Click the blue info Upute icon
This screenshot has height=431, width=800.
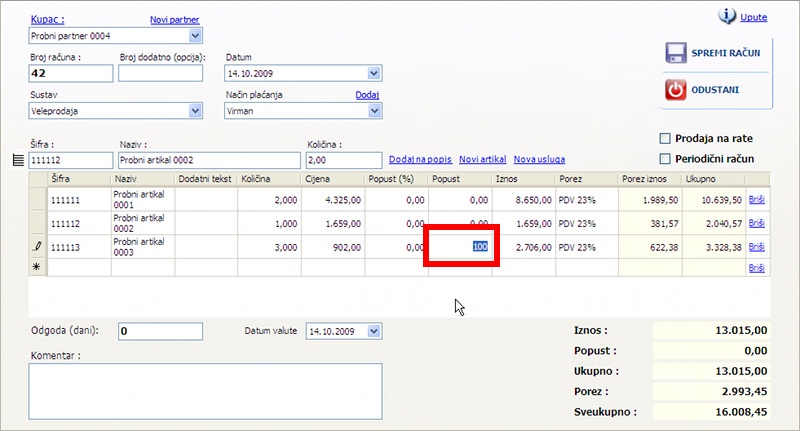click(x=726, y=17)
